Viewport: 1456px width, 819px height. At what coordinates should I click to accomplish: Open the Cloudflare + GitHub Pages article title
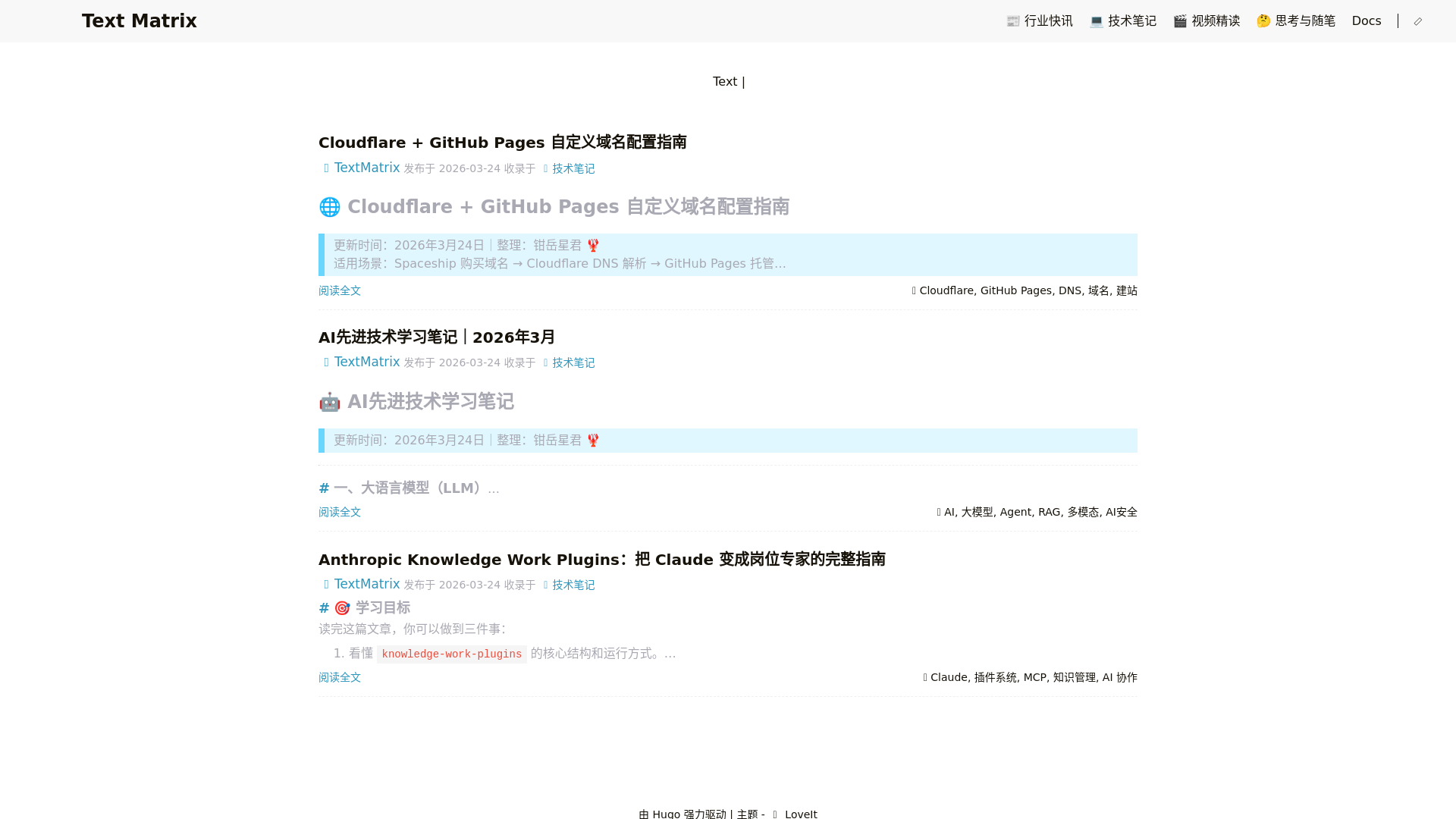503,143
